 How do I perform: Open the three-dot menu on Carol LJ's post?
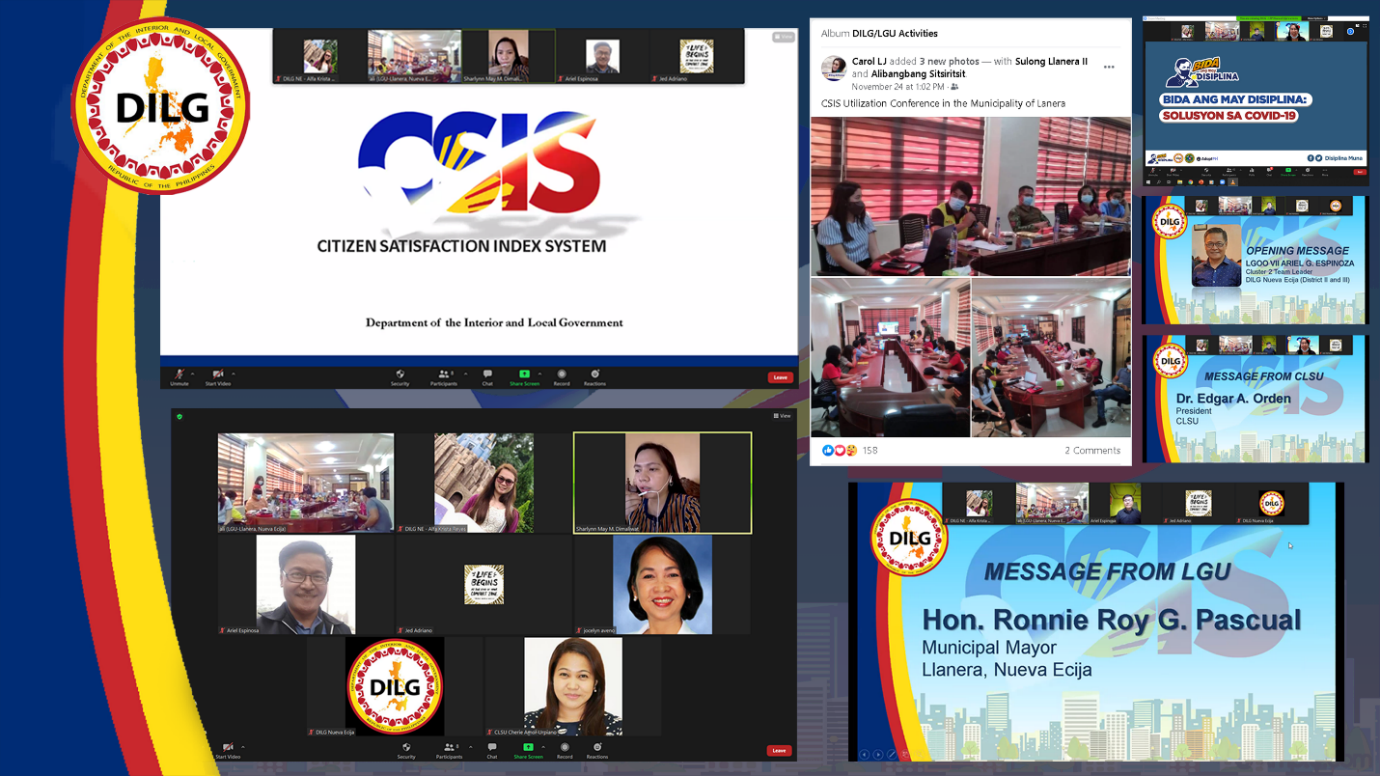(1109, 67)
